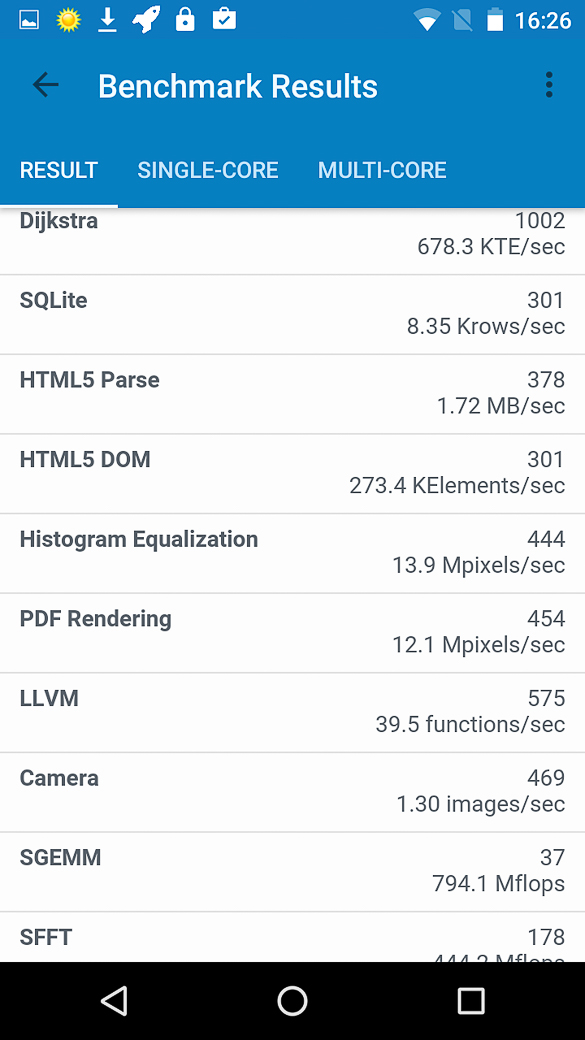Screen dimensions: 585x1040
Task: Tap the sun weather icon in the status bar
Action: click(x=68, y=21)
